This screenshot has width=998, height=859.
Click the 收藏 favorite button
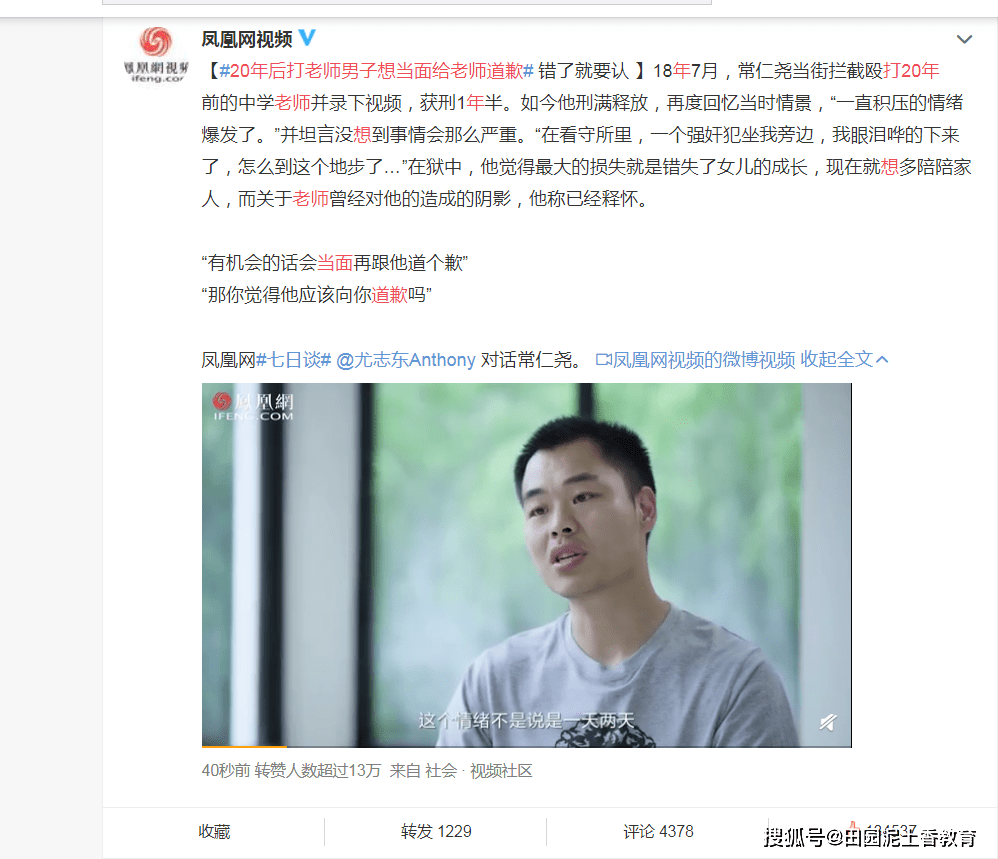[214, 832]
